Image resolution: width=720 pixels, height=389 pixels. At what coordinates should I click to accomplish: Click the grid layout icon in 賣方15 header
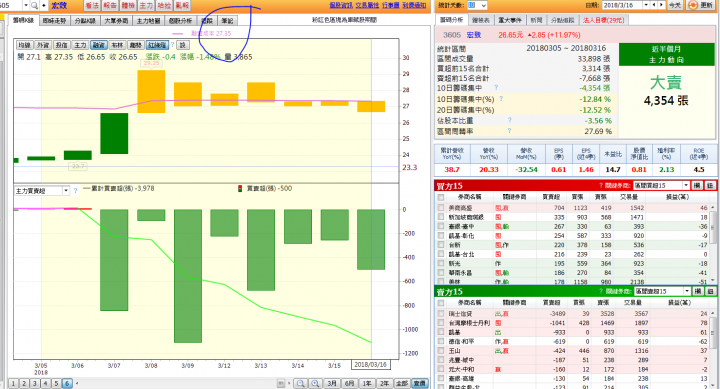click(x=710, y=291)
